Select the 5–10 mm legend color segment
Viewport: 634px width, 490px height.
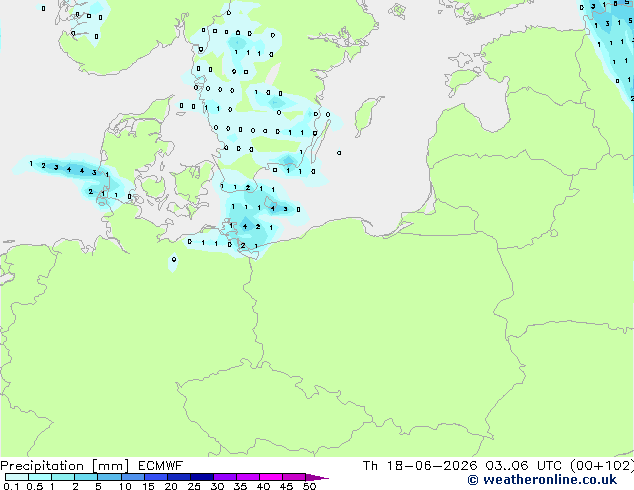(x=109, y=477)
